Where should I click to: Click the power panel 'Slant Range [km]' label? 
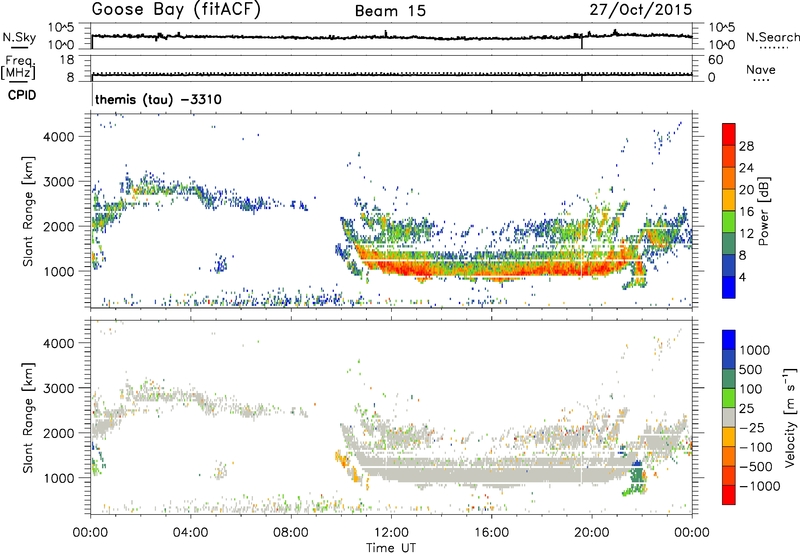coord(28,211)
